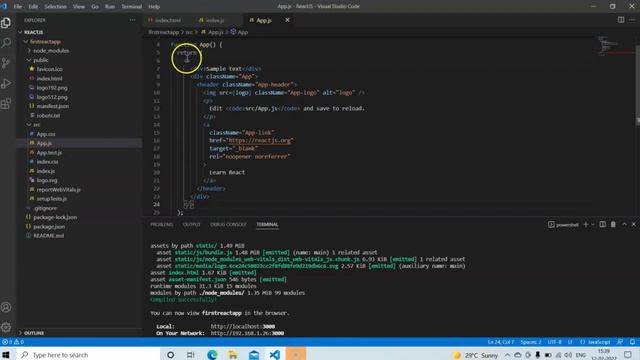Open reportWebVitals.js in the explorer
Screen dimensions: 640x360
[x=58, y=189]
